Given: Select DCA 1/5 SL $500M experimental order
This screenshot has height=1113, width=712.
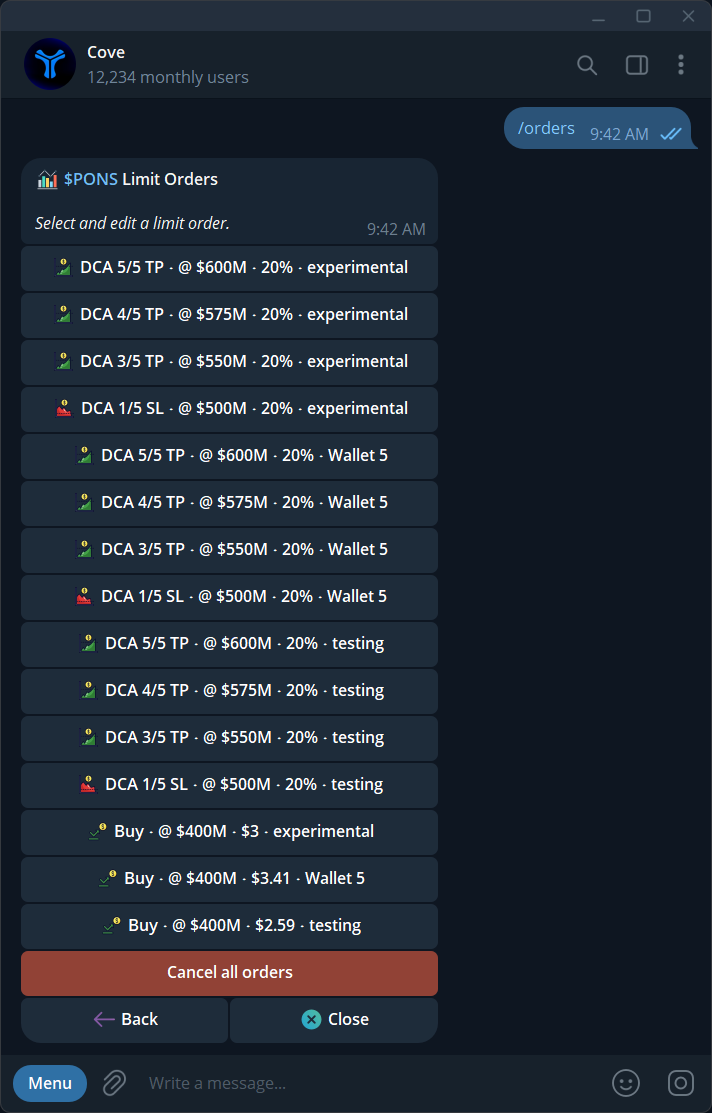Looking at the screenshot, I should (229, 408).
